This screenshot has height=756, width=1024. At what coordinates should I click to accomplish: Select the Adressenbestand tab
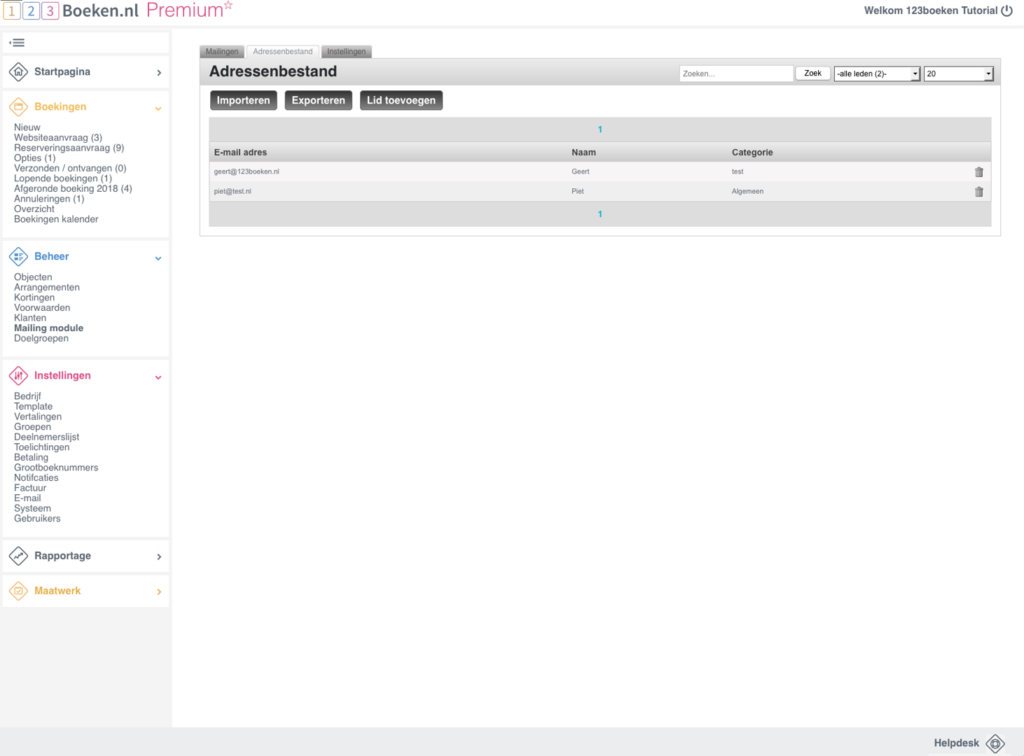(283, 52)
